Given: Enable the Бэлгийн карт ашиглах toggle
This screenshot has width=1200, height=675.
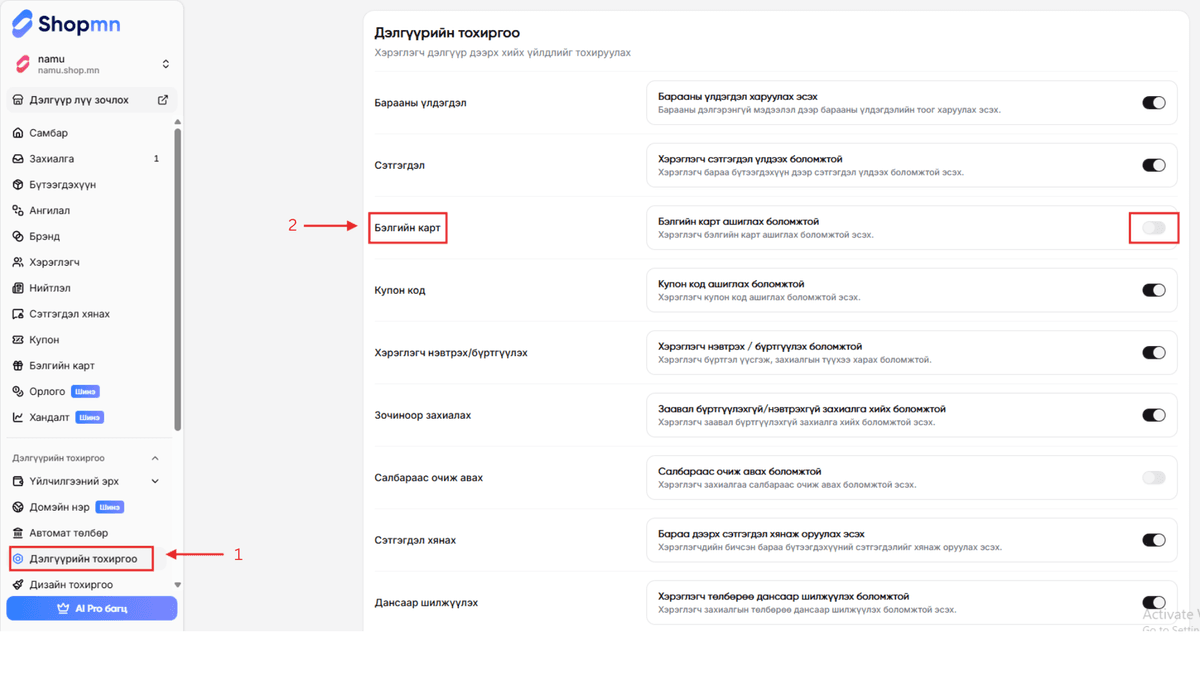Looking at the screenshot, I should (1153, 228).
